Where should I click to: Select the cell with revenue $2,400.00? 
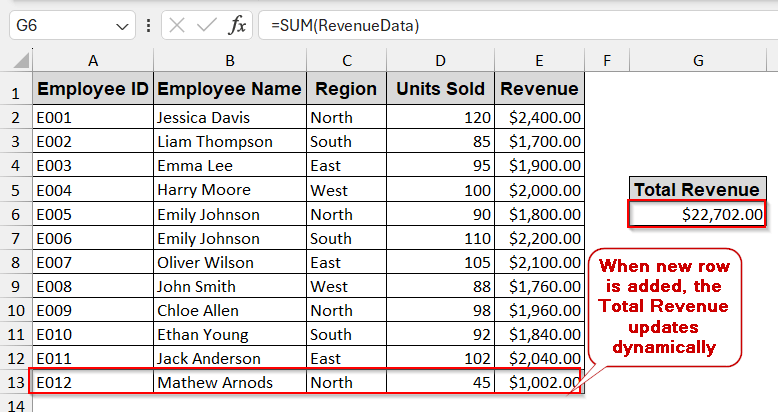coord(540,117)
